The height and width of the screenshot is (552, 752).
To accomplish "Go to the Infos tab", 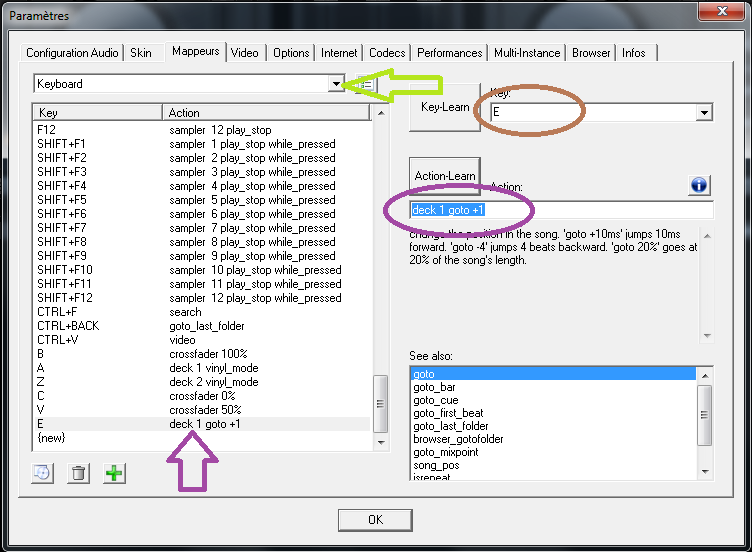I will click(x=634, y=53).
